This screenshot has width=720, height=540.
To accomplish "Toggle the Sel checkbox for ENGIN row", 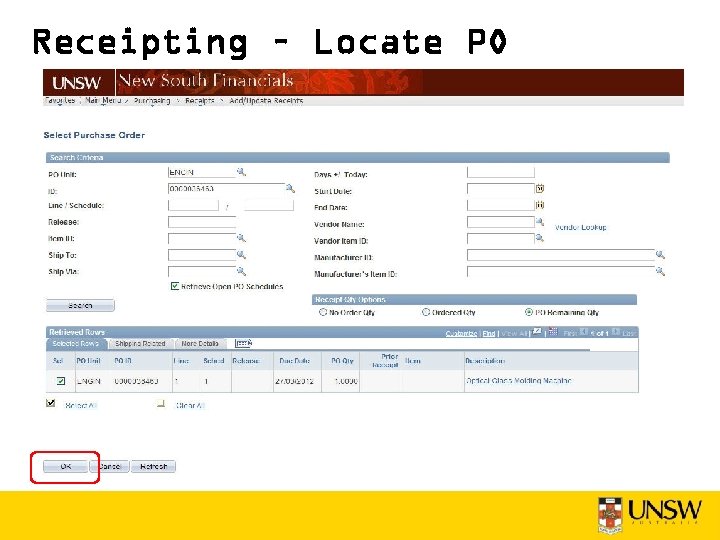I will click(x=61, y=381).
